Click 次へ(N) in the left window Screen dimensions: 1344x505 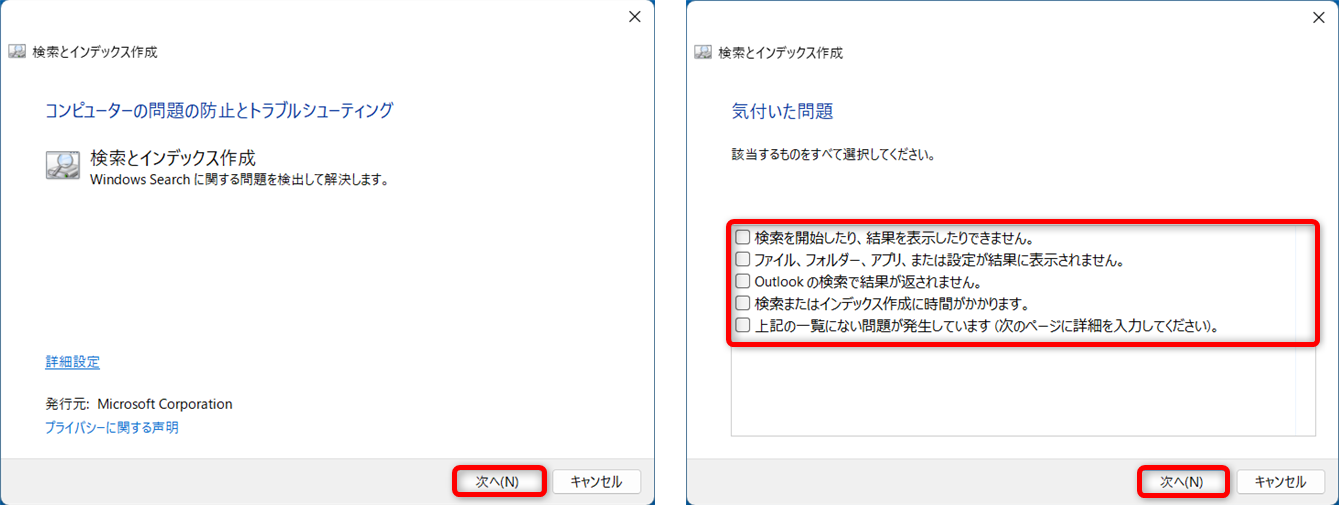click(x=498, y=481)
